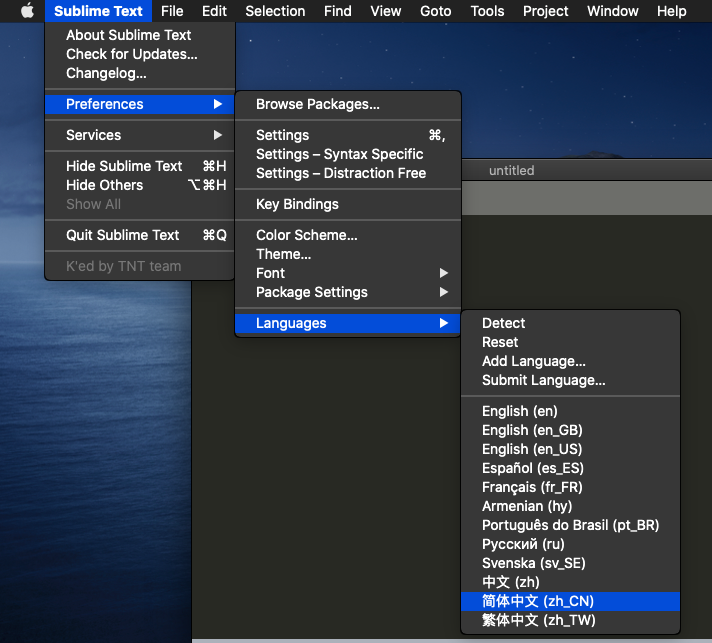
Task: Open the Goto menu
Action: point(435,10)
